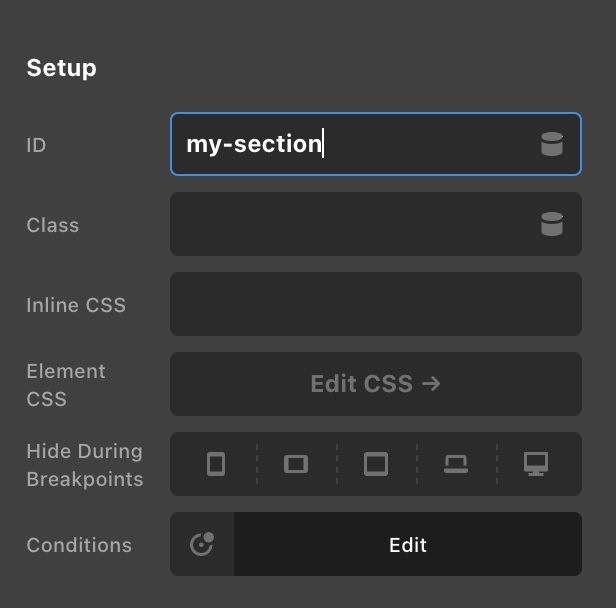The height and width of the screenshot is (608, 616).
Task: Click the Conditions label text
Action: tap(79, 545)
